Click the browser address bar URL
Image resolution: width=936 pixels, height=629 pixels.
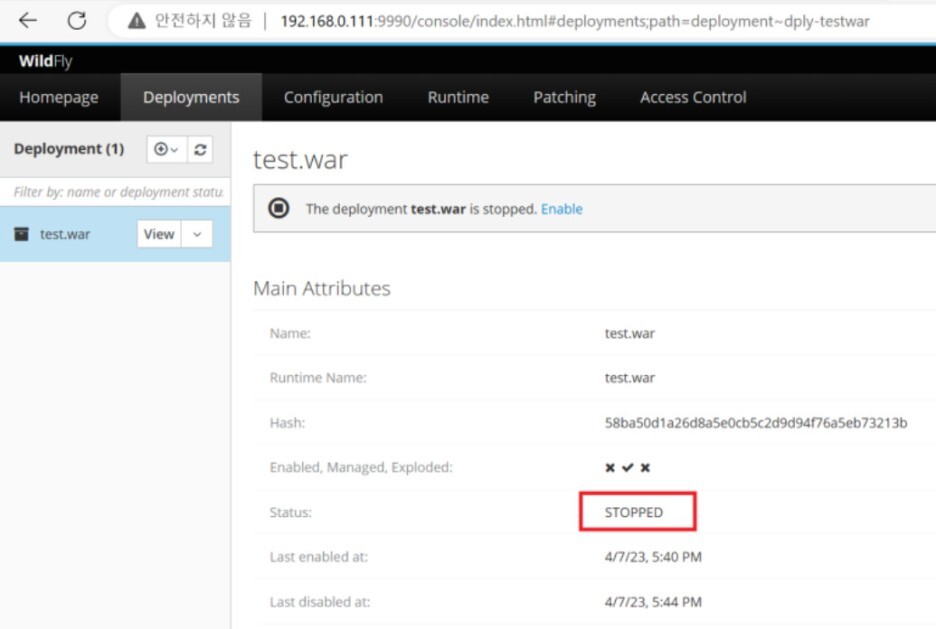click(575, 21)
